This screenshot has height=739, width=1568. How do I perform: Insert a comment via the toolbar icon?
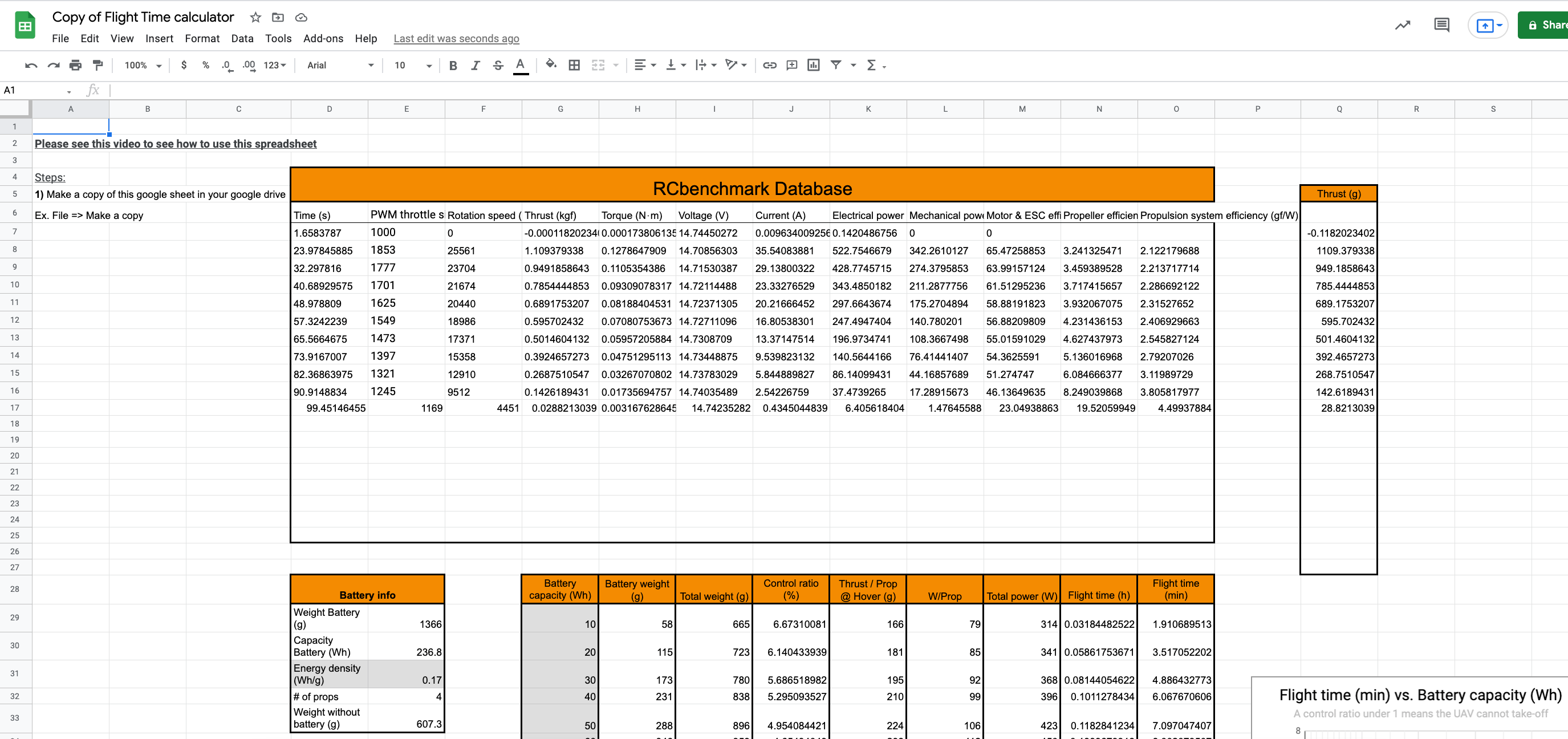[x=791, y=65]
